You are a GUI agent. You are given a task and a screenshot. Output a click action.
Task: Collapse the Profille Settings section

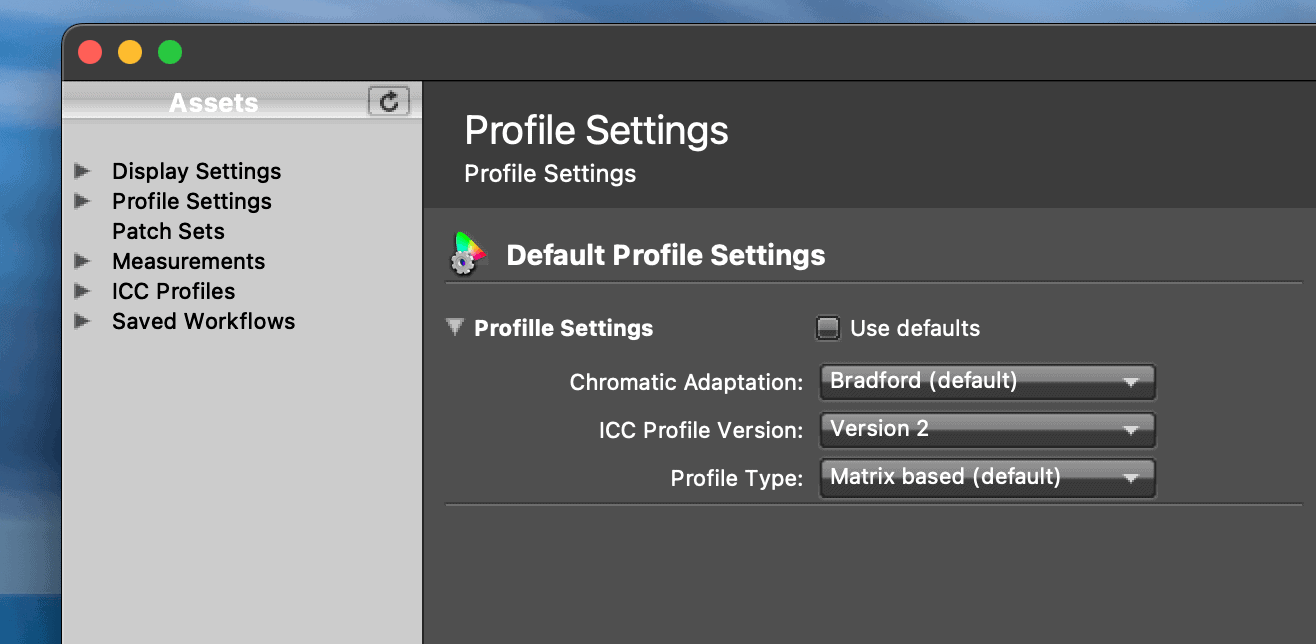click(455, 327)
